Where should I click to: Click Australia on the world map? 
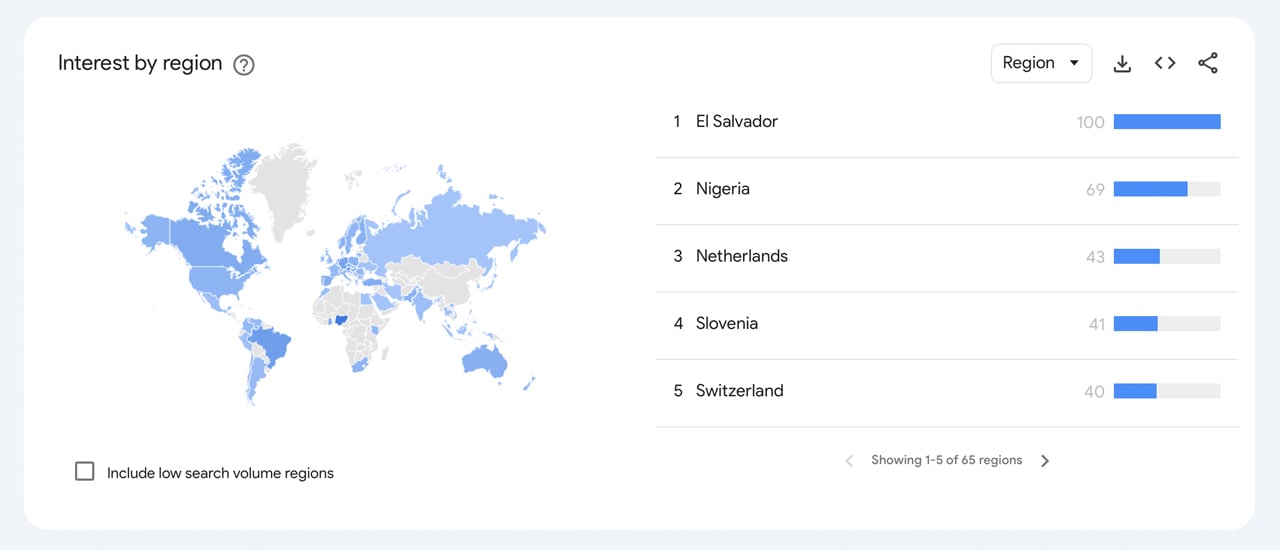[x=484, y=362]
